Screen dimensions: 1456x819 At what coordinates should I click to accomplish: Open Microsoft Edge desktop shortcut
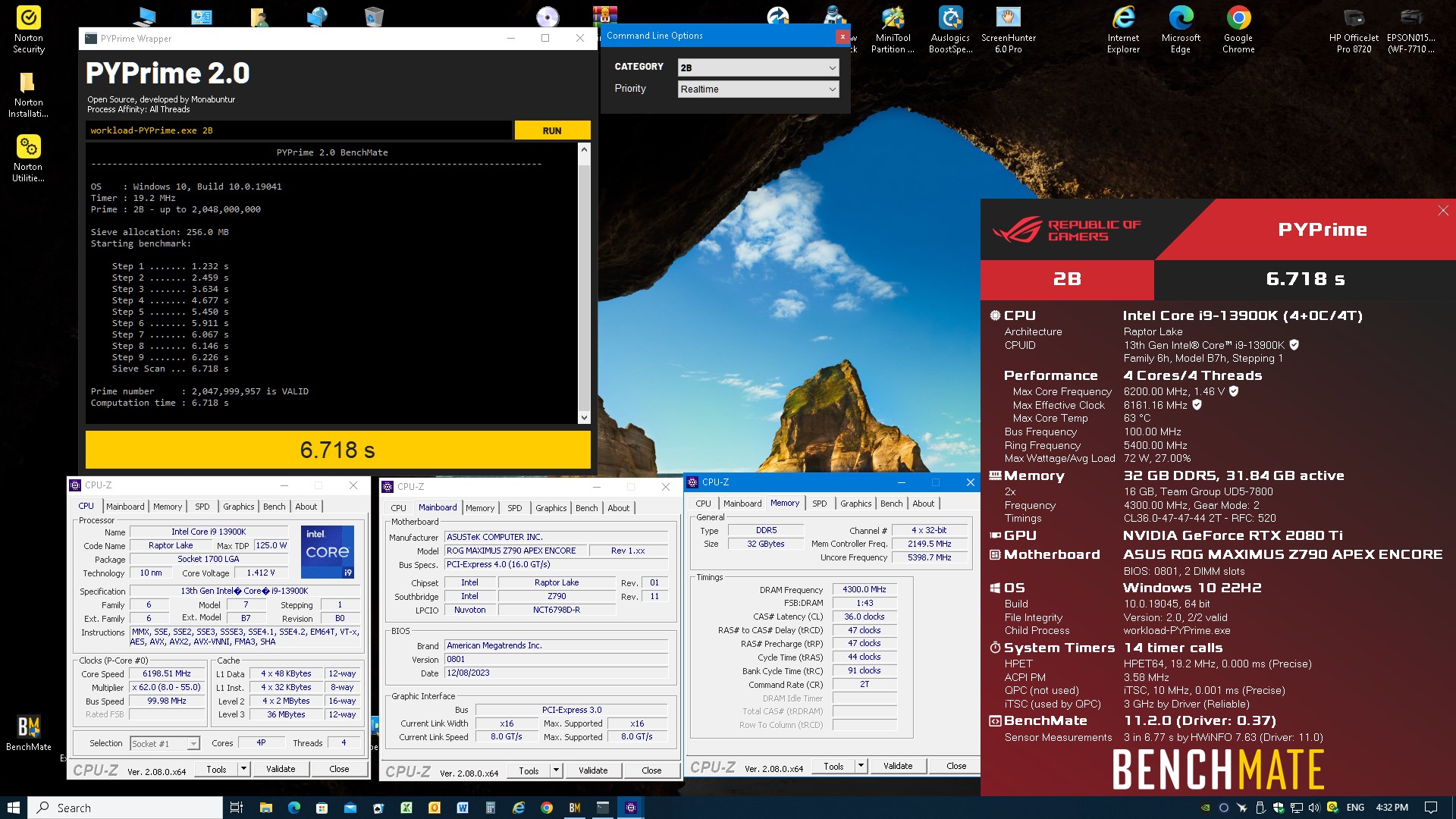point(1181,30)
